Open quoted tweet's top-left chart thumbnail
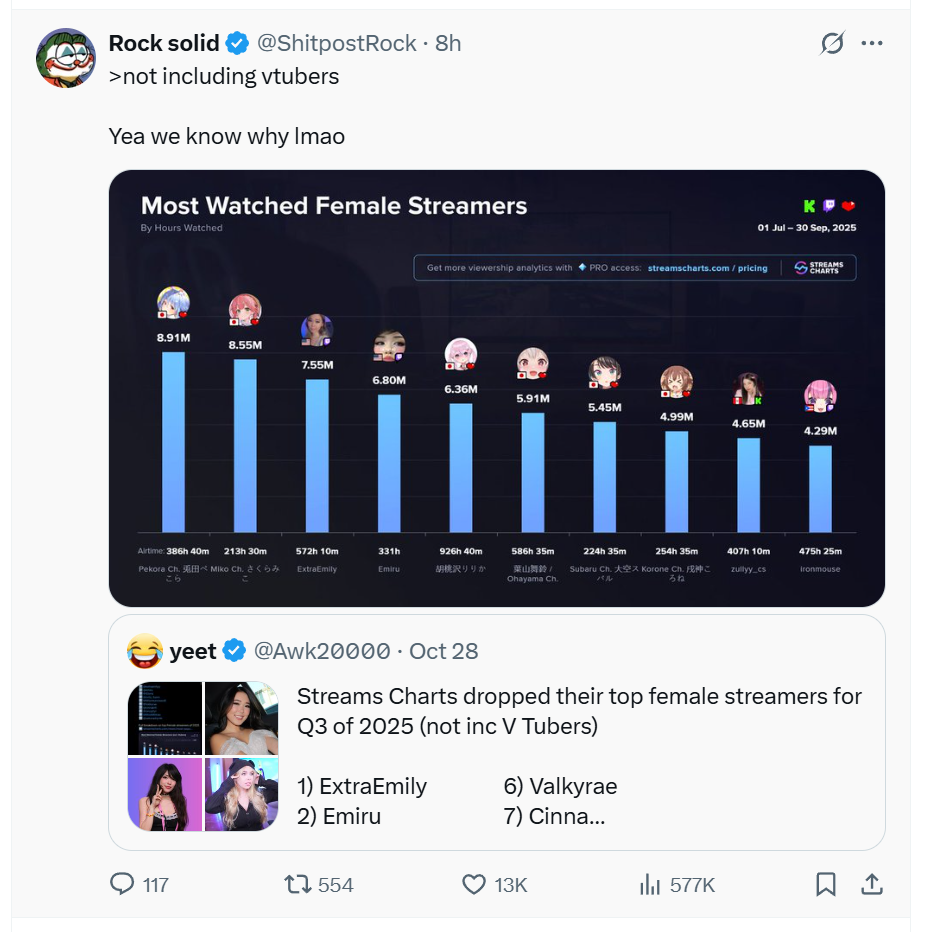929x932 pixels. tap(165, 718)
